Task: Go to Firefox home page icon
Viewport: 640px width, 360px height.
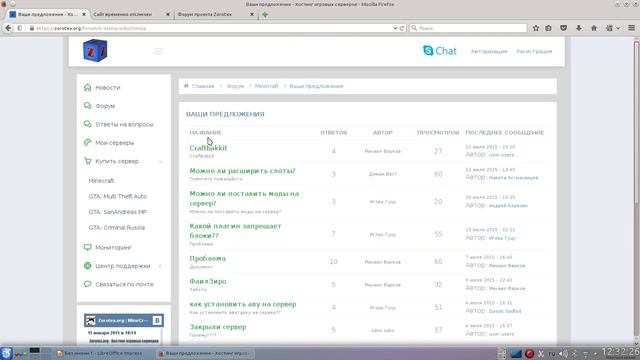Action: 594,28
